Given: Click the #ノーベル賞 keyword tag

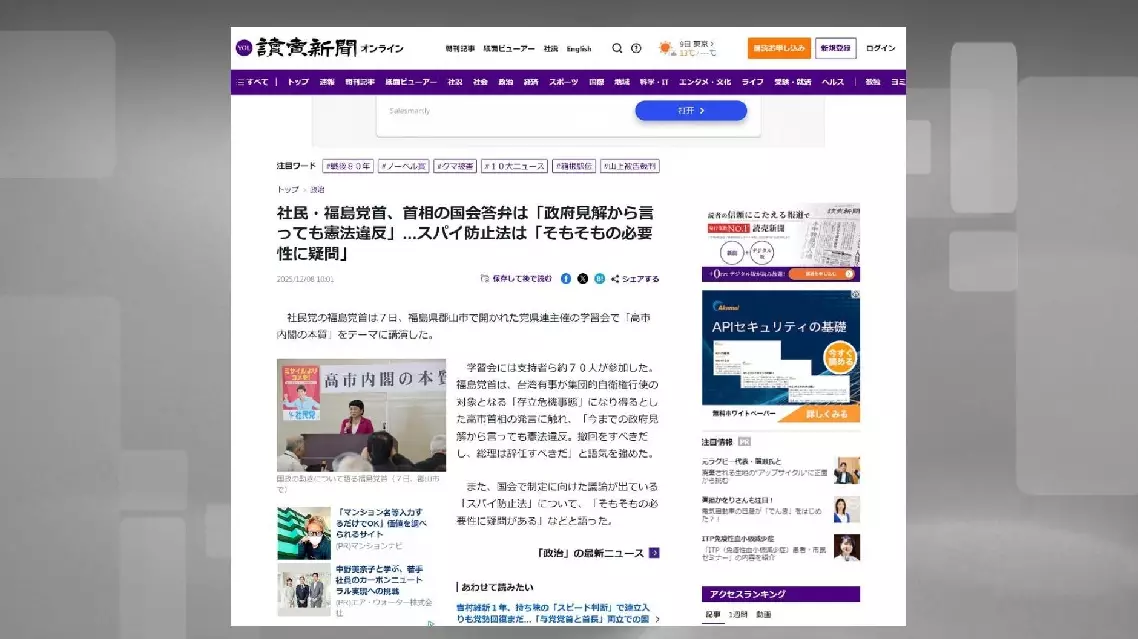Looking at the screenshot, I should click(x=403, y=166).
